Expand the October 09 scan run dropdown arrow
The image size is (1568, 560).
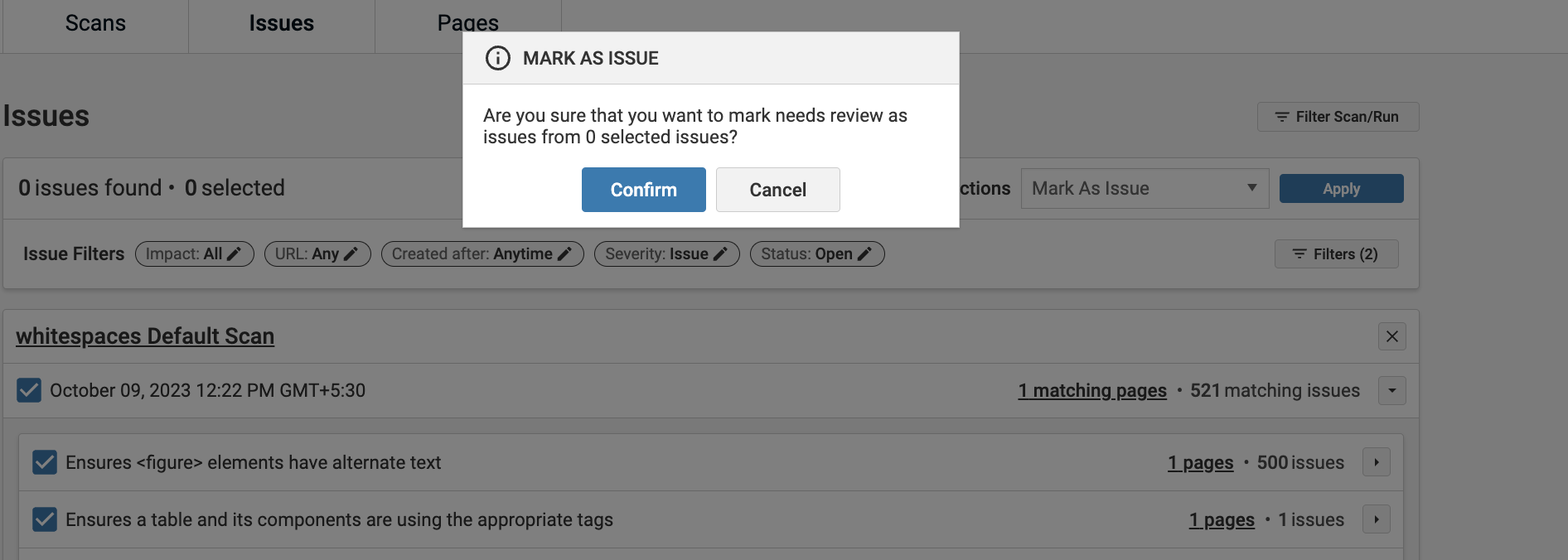[1391, 390]
